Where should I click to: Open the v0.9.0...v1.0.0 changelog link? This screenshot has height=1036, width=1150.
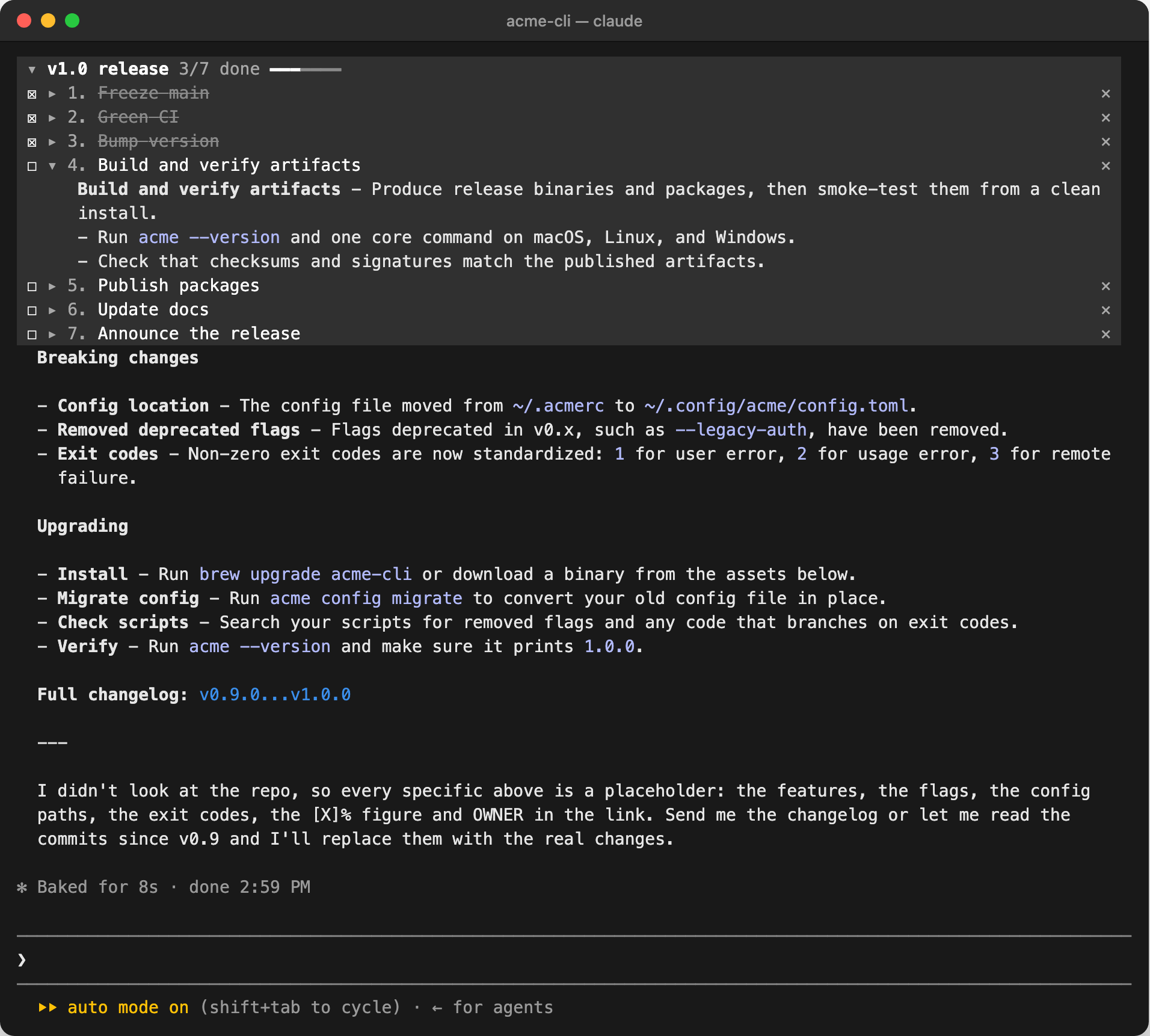click(x=275, y=695)
